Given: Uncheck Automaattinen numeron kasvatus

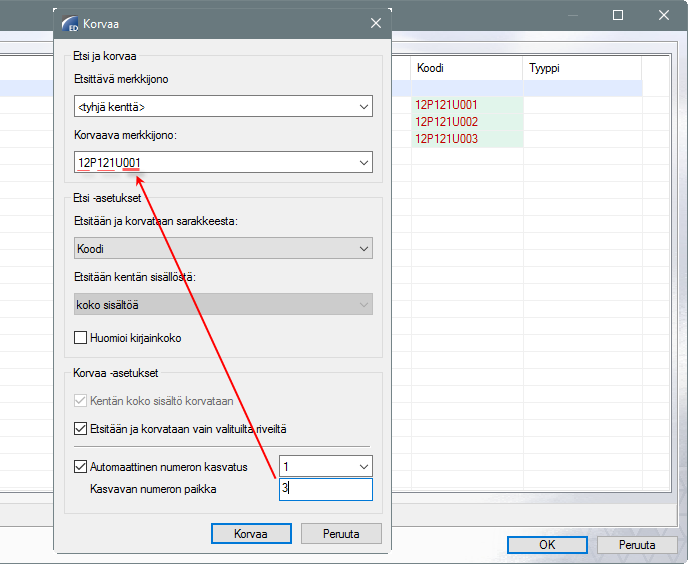Looking at the screenshot, I should click(82, 466).
